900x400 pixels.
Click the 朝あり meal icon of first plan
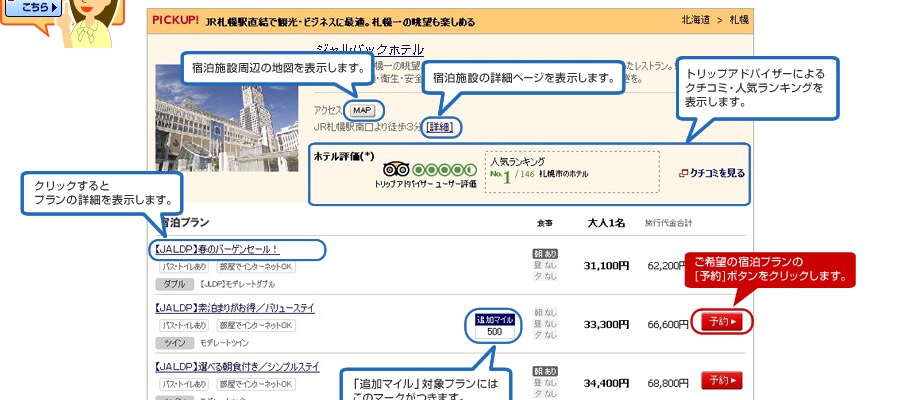(546, 254)
